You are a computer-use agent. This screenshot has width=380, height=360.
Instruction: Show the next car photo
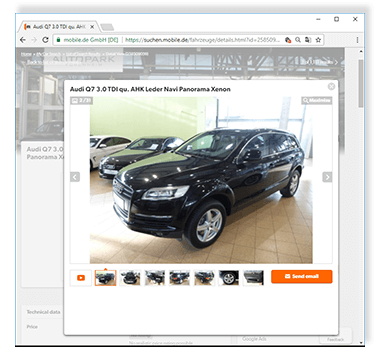pyautogui.click(x=327, y=177)
